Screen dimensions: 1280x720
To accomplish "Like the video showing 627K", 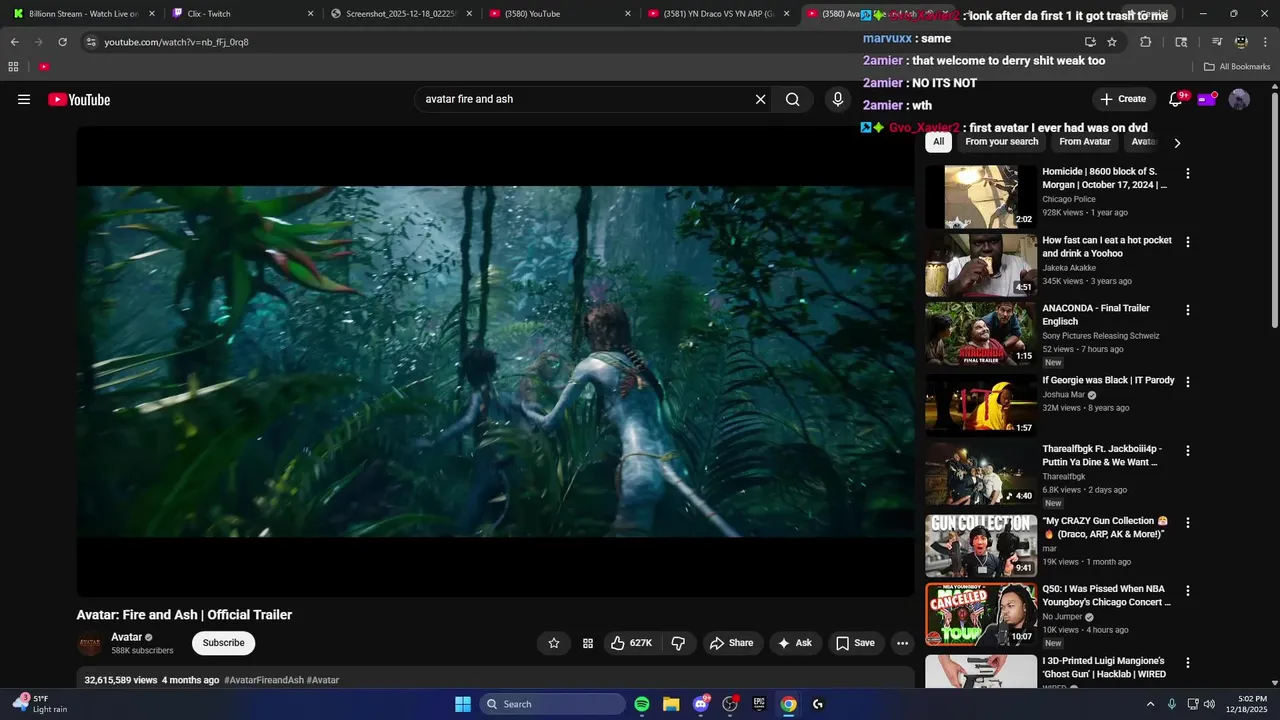I will (x=634, y=643).
